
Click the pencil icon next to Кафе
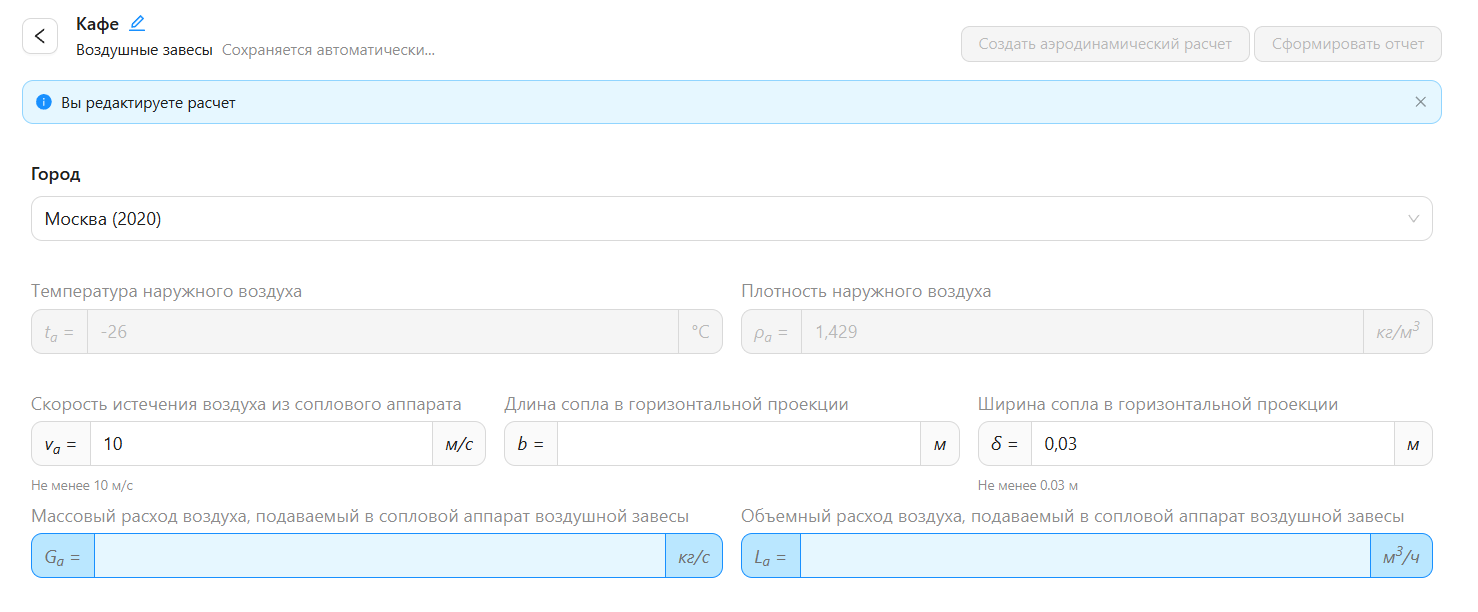pyautogui.click(x=137, y=23)
